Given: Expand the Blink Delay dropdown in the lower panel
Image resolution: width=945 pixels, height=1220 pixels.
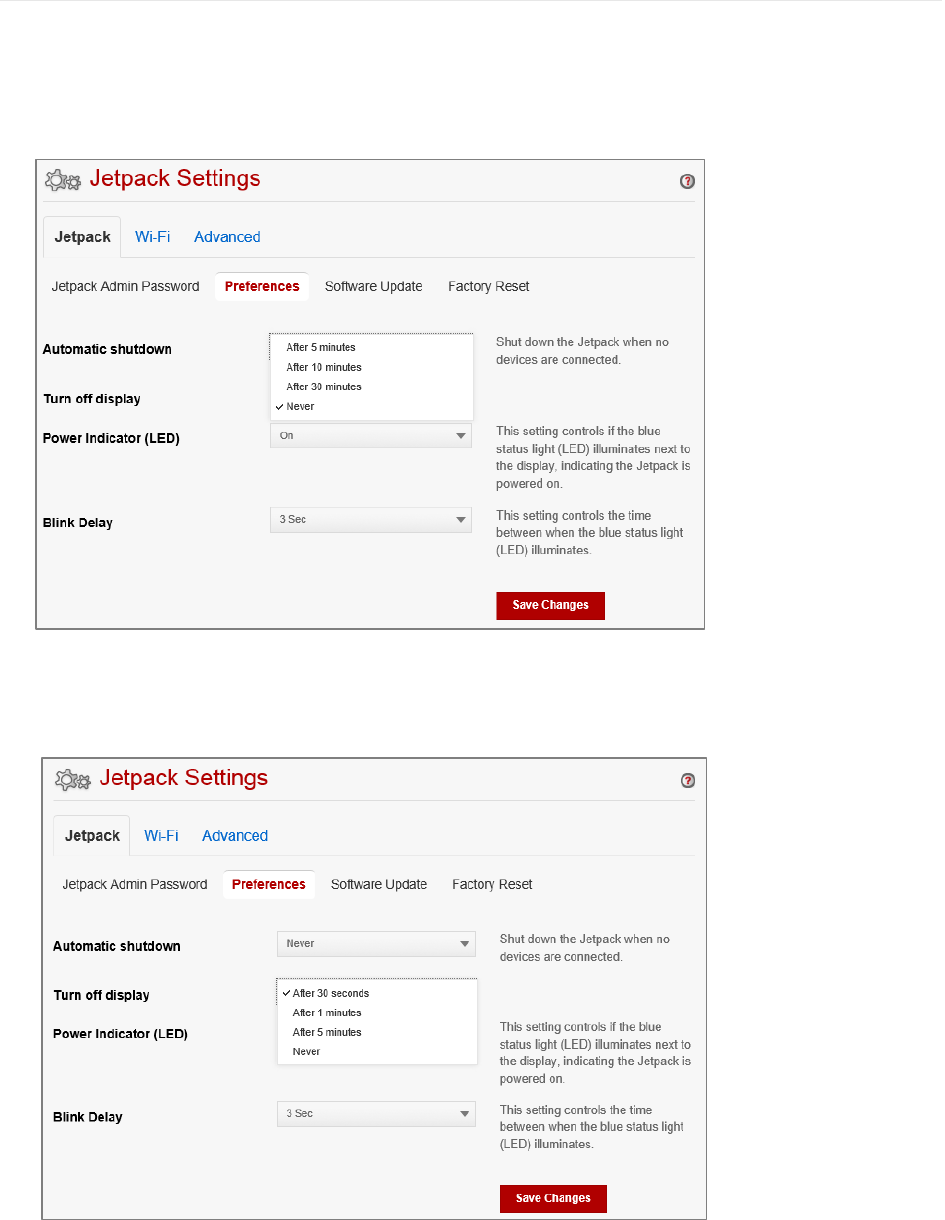Looking at the screenshot, I should (x=376, y=1113).
